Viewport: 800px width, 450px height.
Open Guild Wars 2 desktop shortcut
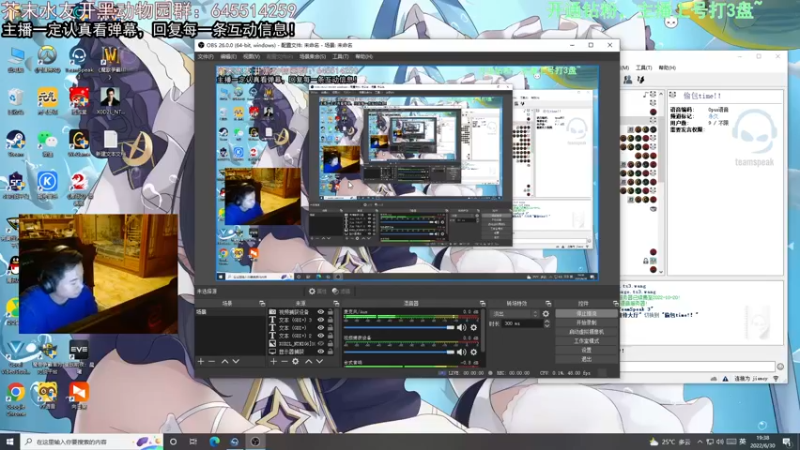tap(79, 187)
